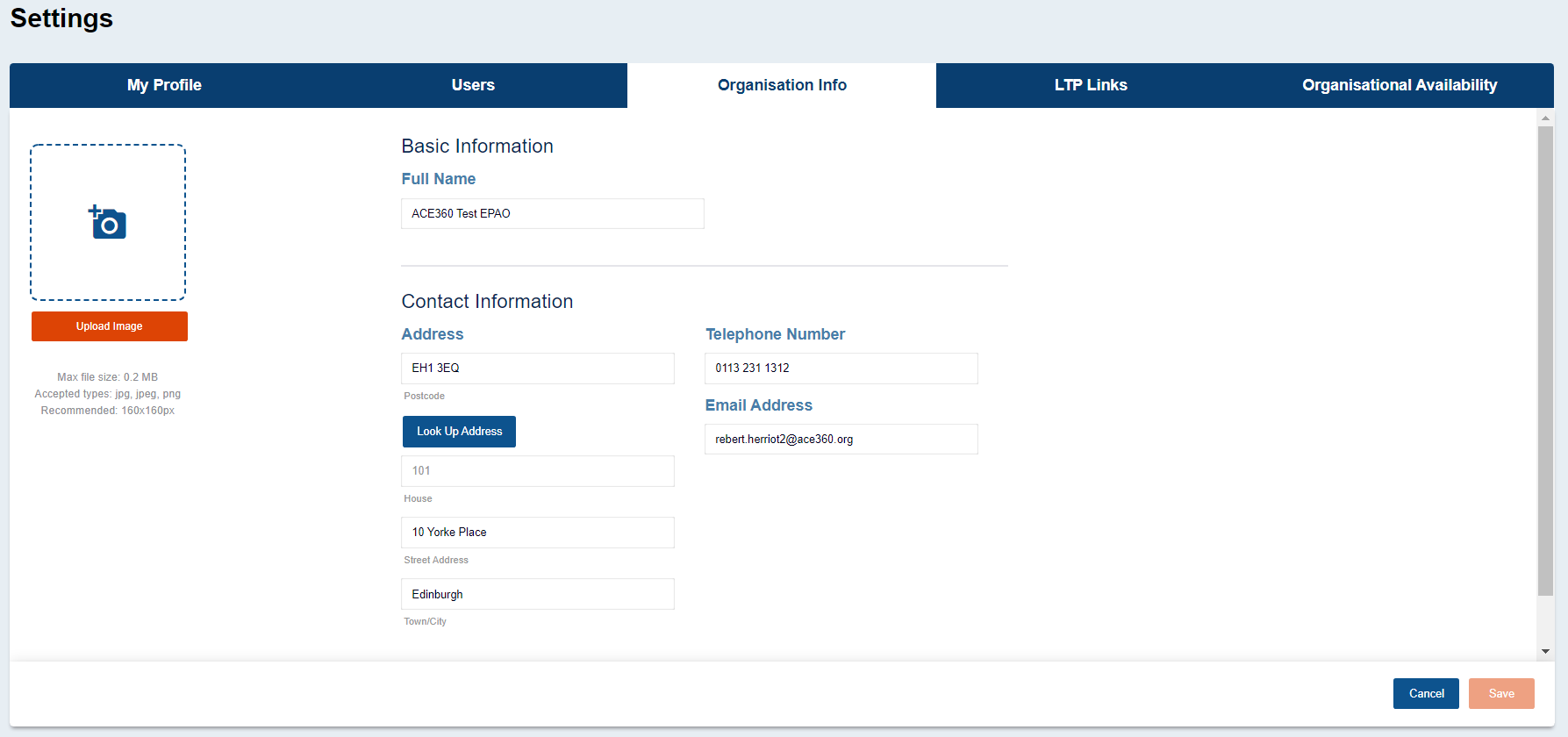Open the My Profile tab
Screen dimensions: 1568x737
coord(164,85)
